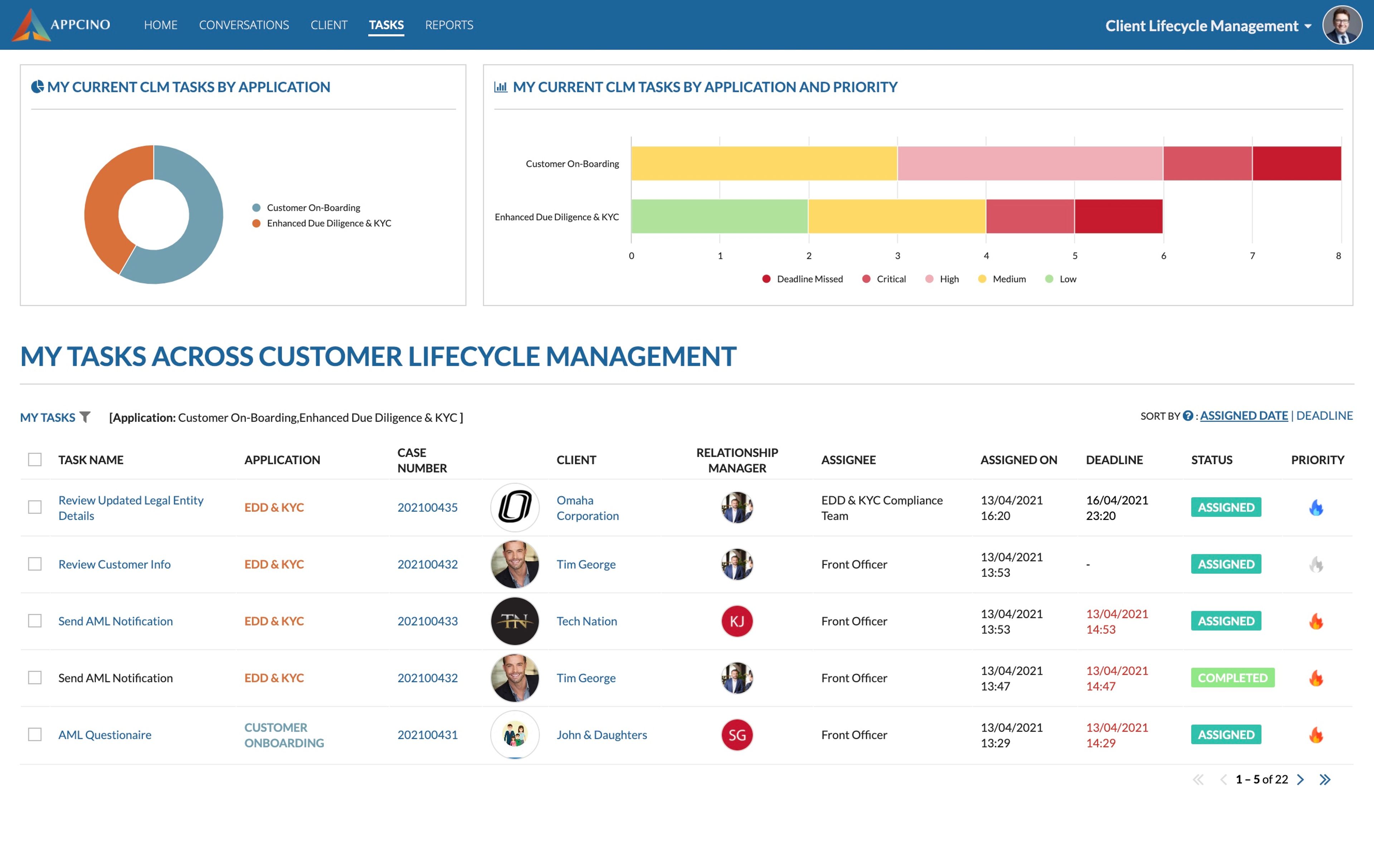Click the My Tasks filter funnel icon
The height and width of the screenshot is (868, 1374).
click(85, 417)
